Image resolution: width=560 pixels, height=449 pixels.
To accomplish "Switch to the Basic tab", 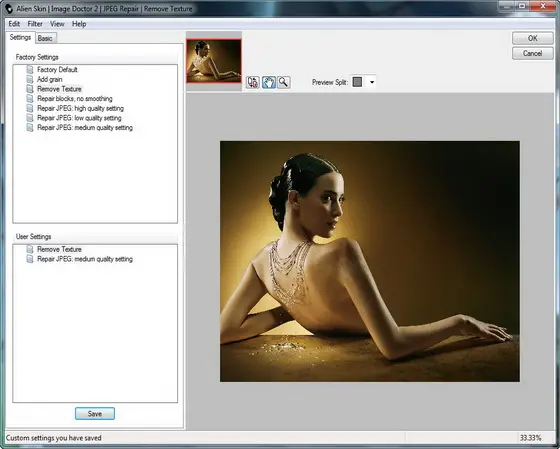I will pos(45,38).
